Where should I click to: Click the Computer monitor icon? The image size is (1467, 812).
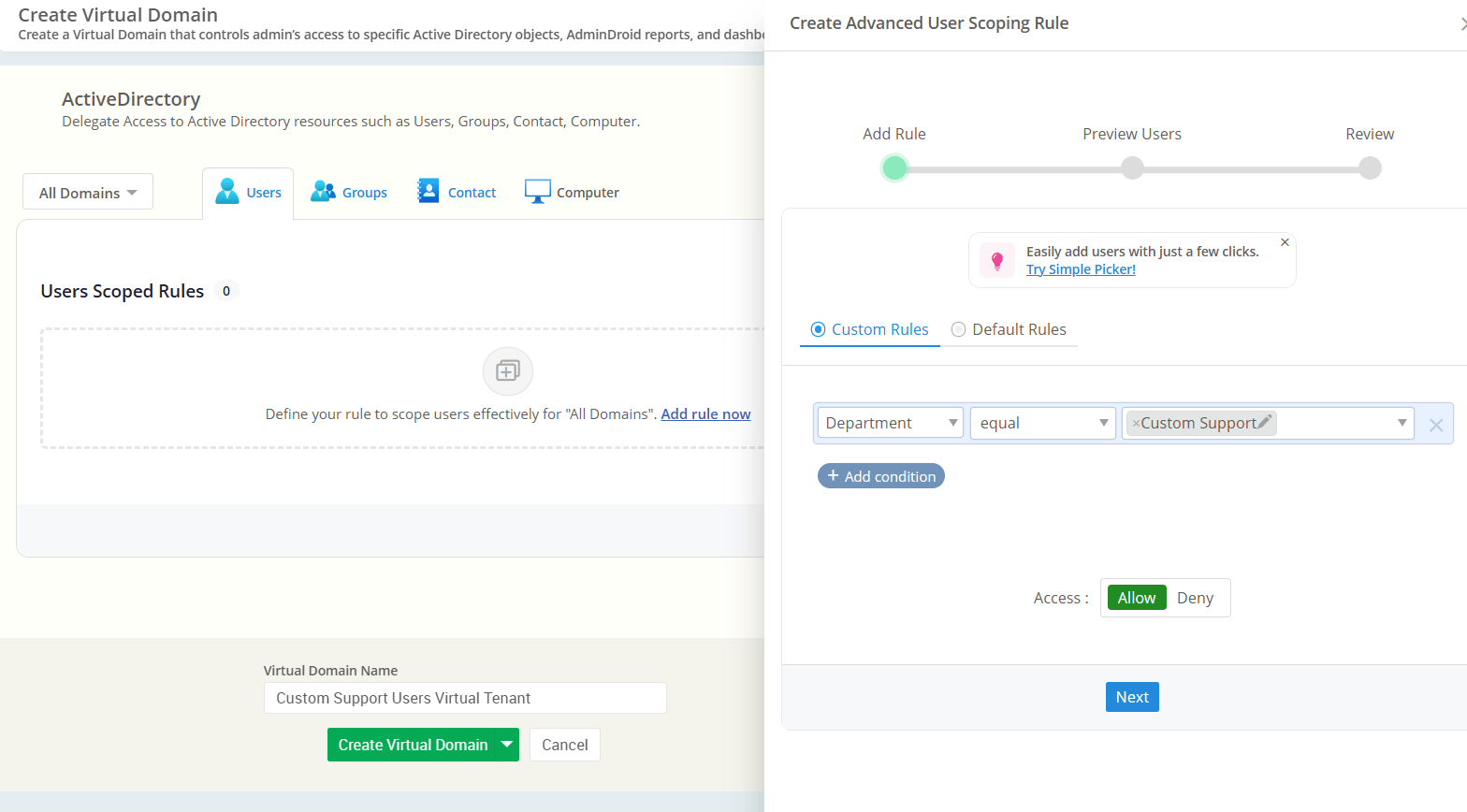pos(538,191)
